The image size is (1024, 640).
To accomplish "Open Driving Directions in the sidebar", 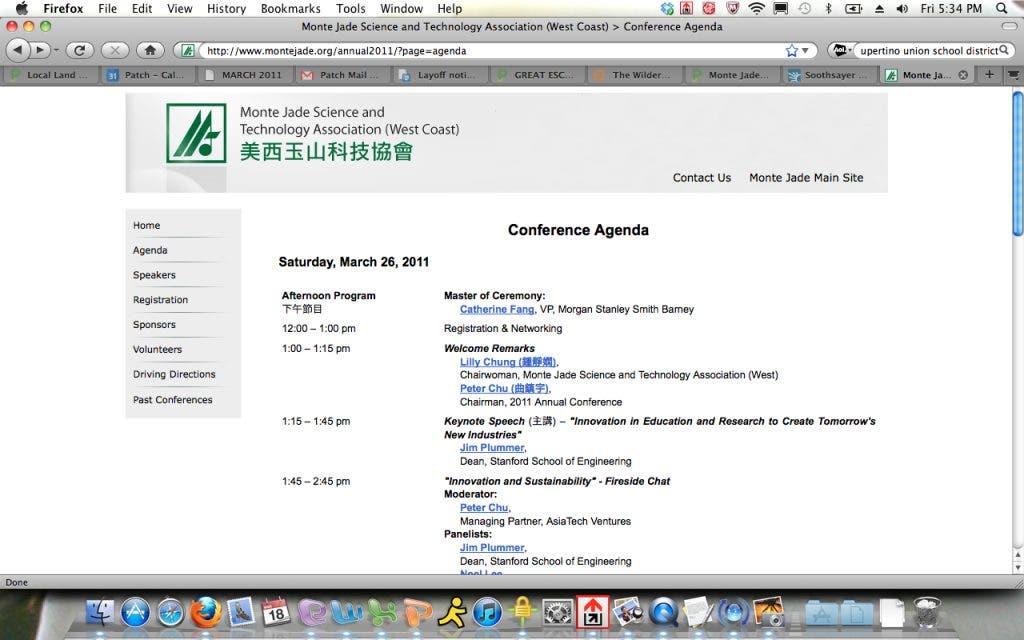I will point(174,374).
